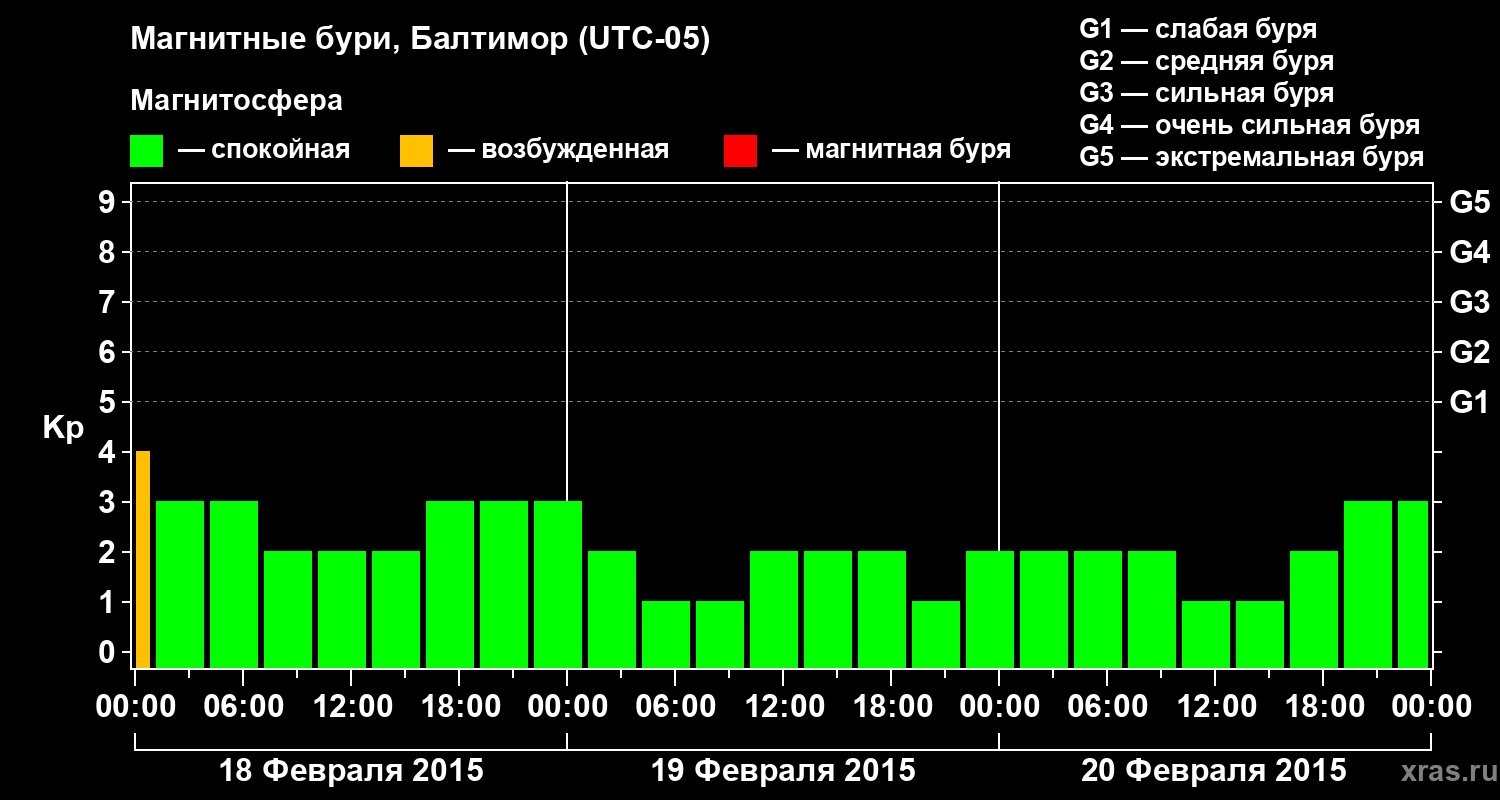
Task: Click the 'Kp' axis title
Action: 63,428
